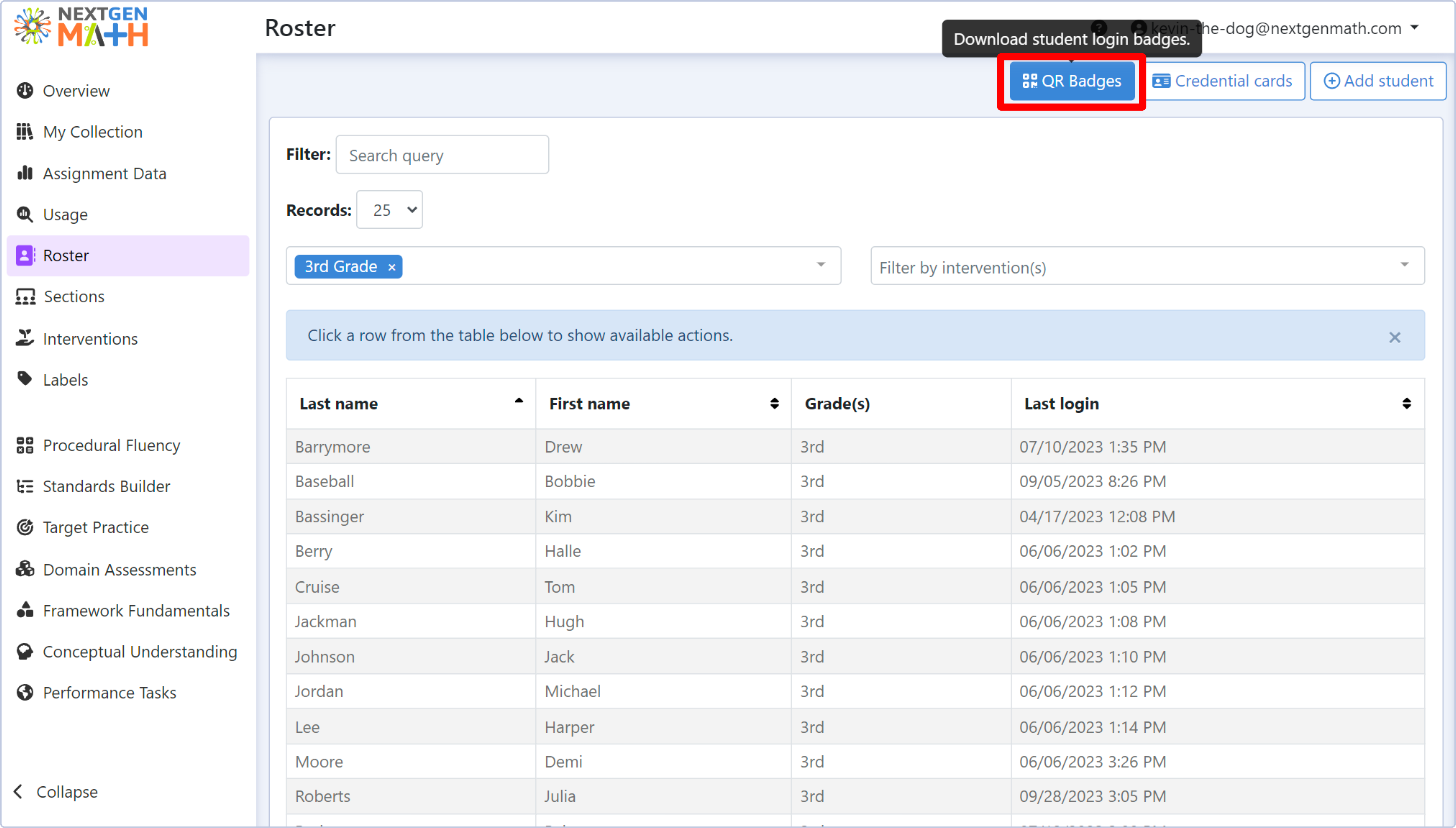Image resolution: width=1456 pixels, height=828 pixels.
Task: Click the Add student button
Action: coord(1378,81)
